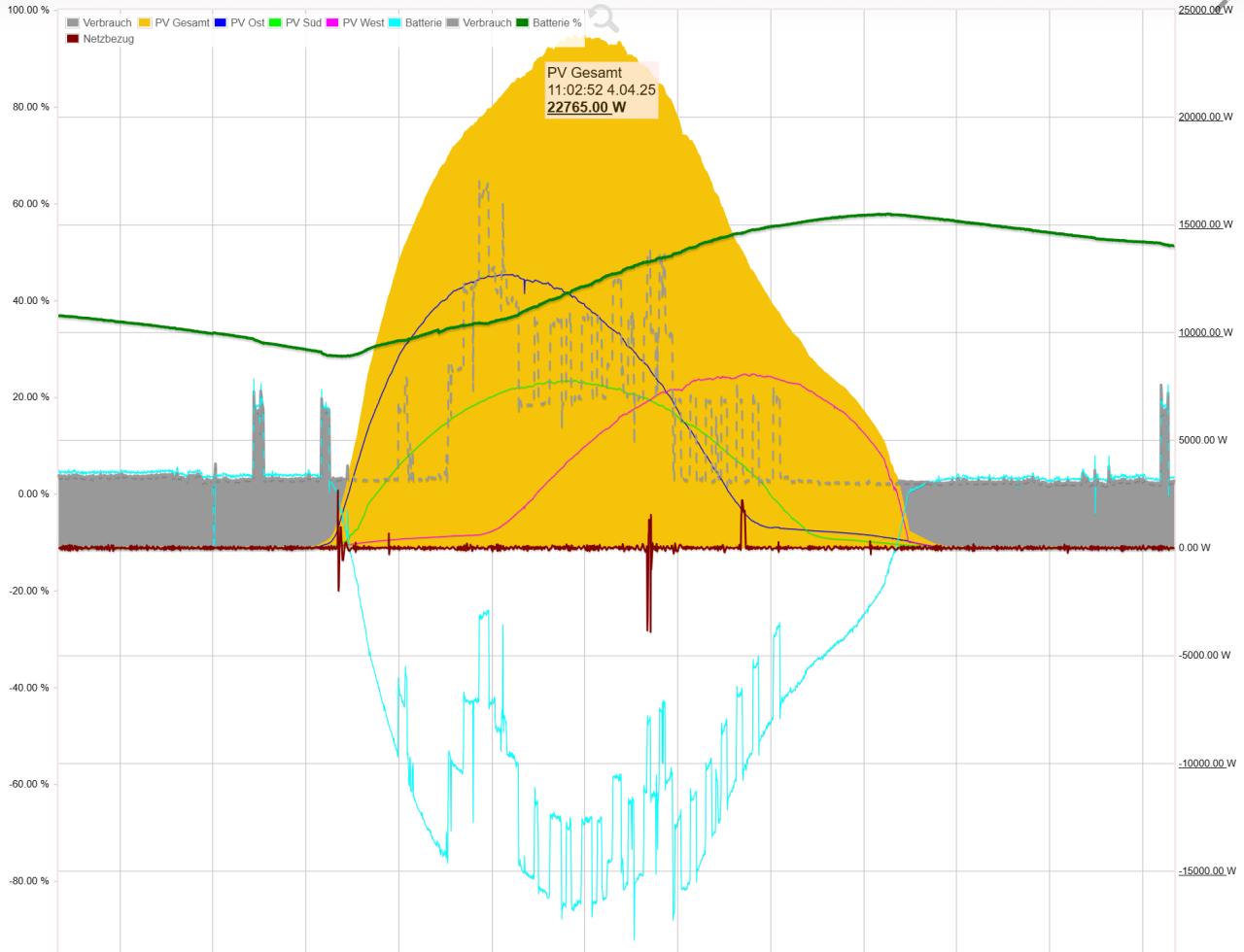Toggle the Verbrauch label left of Batterie %
Screen dimensions: 1244x952
click(x=487, y=23)
